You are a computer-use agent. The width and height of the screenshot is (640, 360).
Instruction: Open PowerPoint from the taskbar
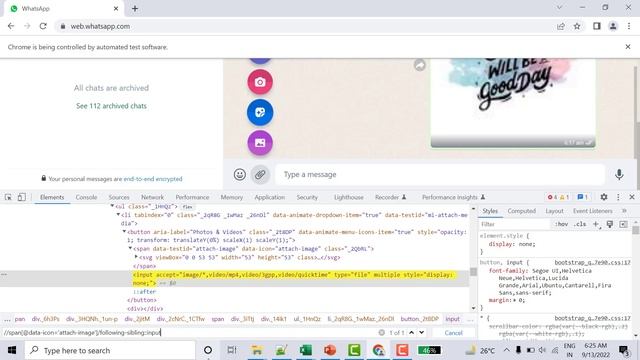click(x=330, y=350)
